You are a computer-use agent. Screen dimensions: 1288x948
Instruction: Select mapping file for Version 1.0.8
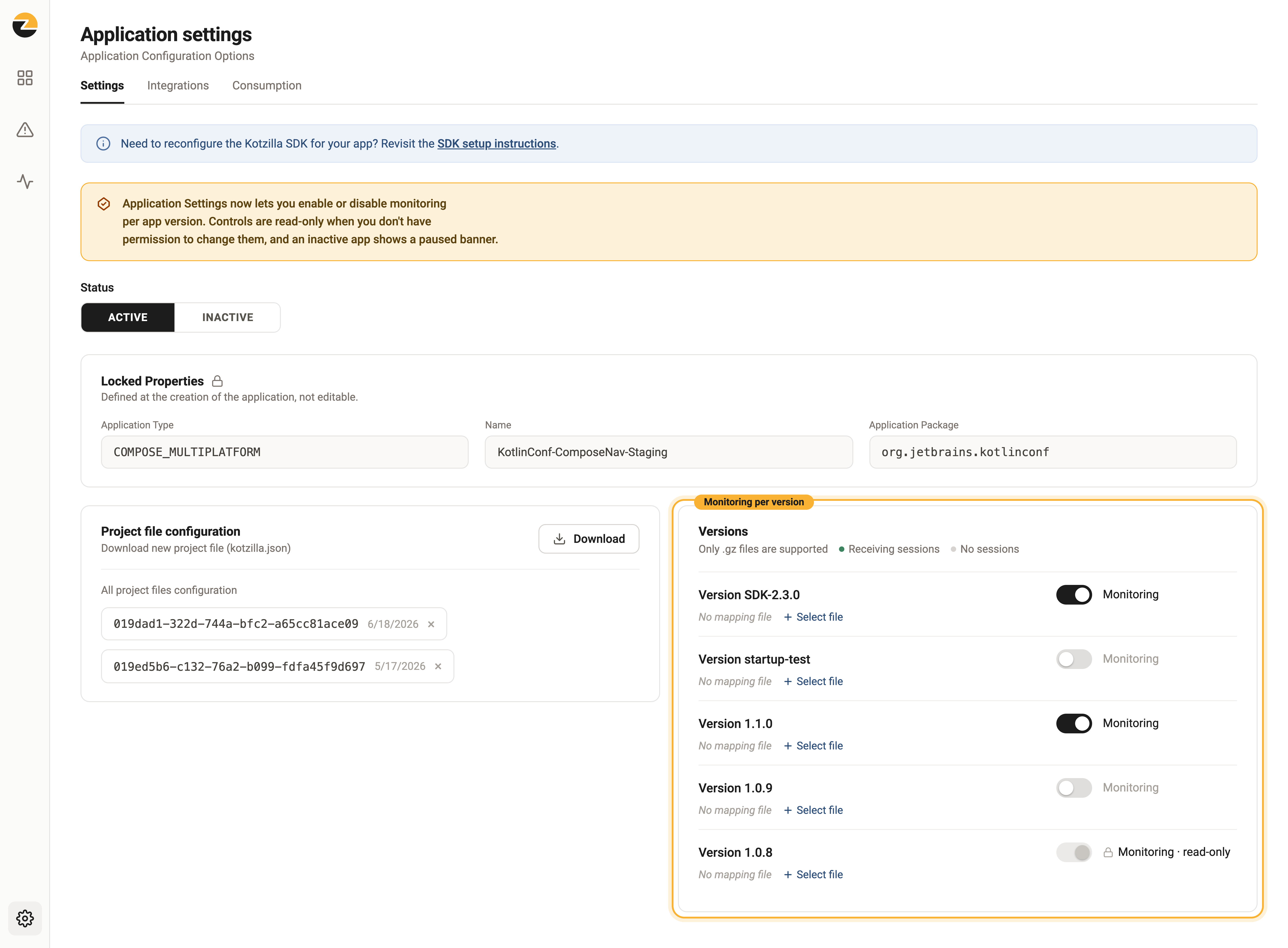(813, 874)
